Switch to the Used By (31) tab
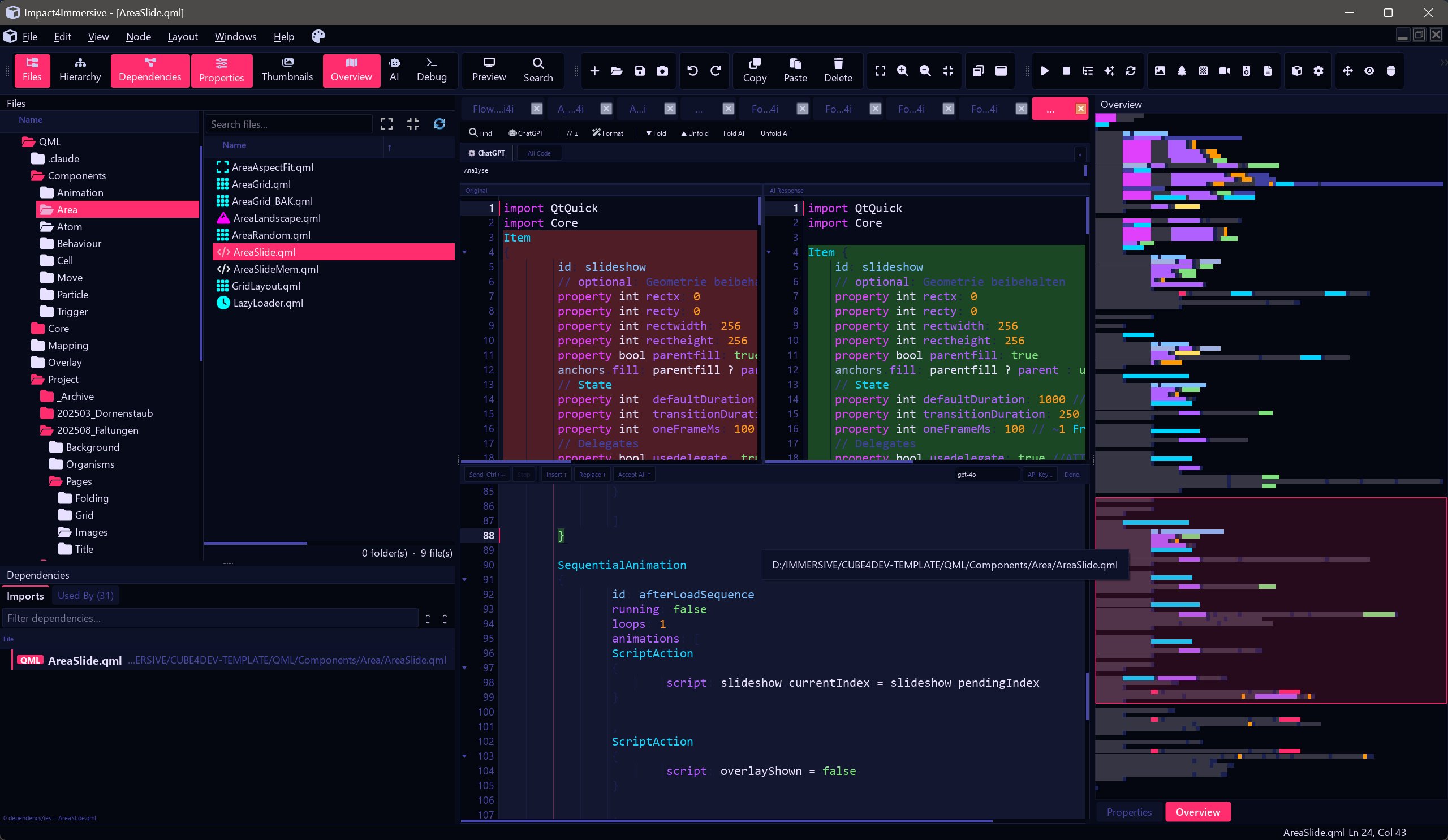The image size is (1448, 840). [85, 596]
